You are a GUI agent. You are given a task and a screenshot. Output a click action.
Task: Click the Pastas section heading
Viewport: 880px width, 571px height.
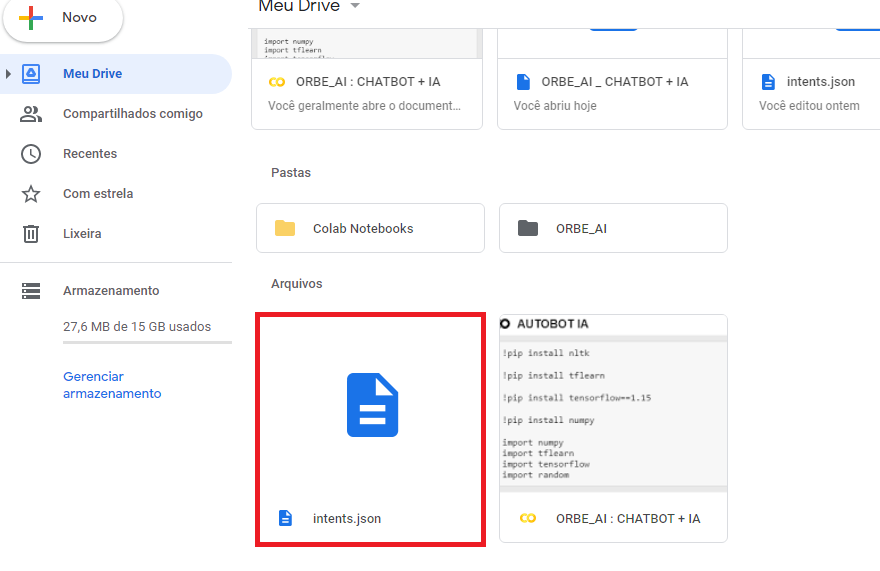pos(291,173)
